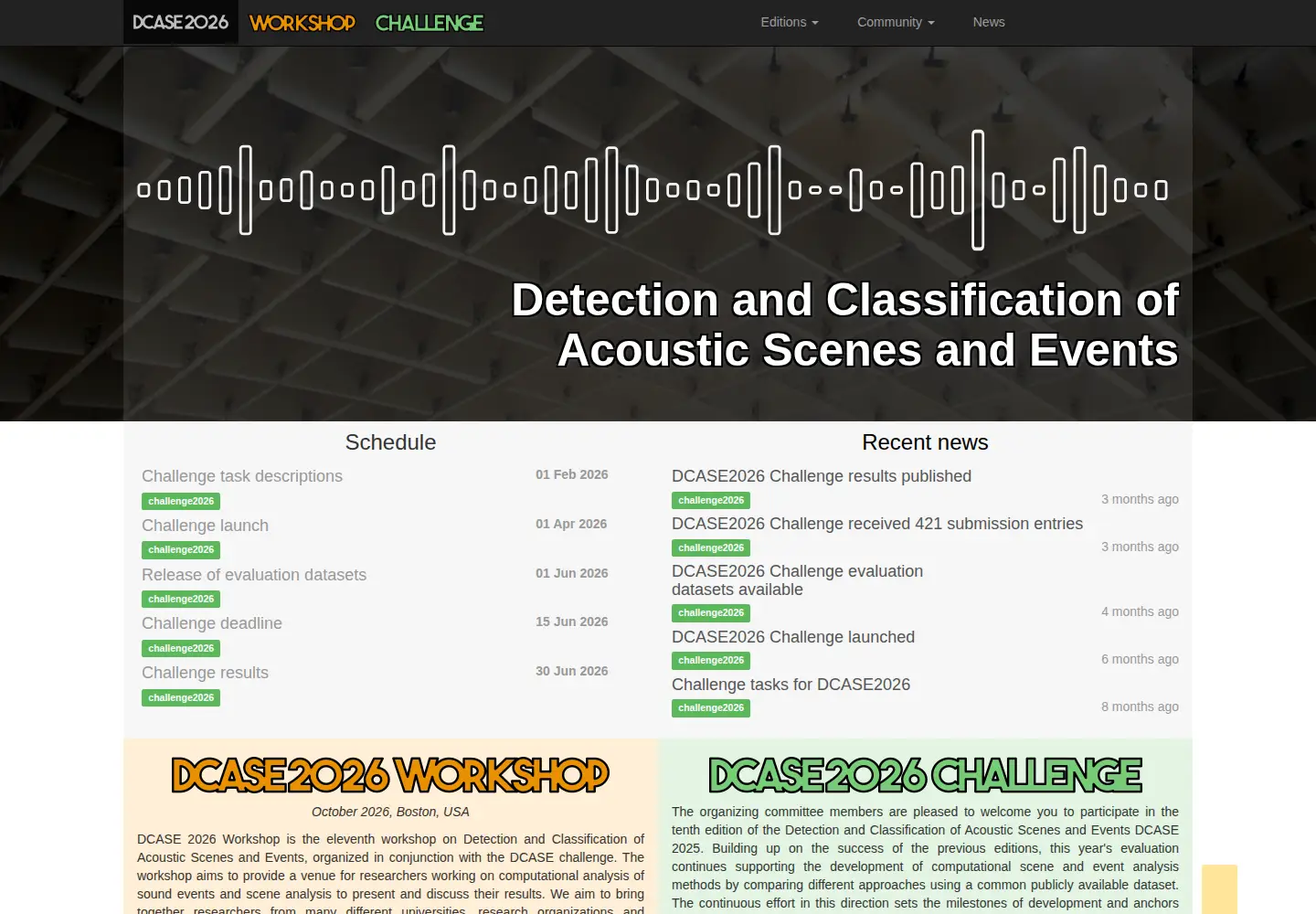Expand the Community dropdown menu
1316x914 pixels.
tap(896, 22)
